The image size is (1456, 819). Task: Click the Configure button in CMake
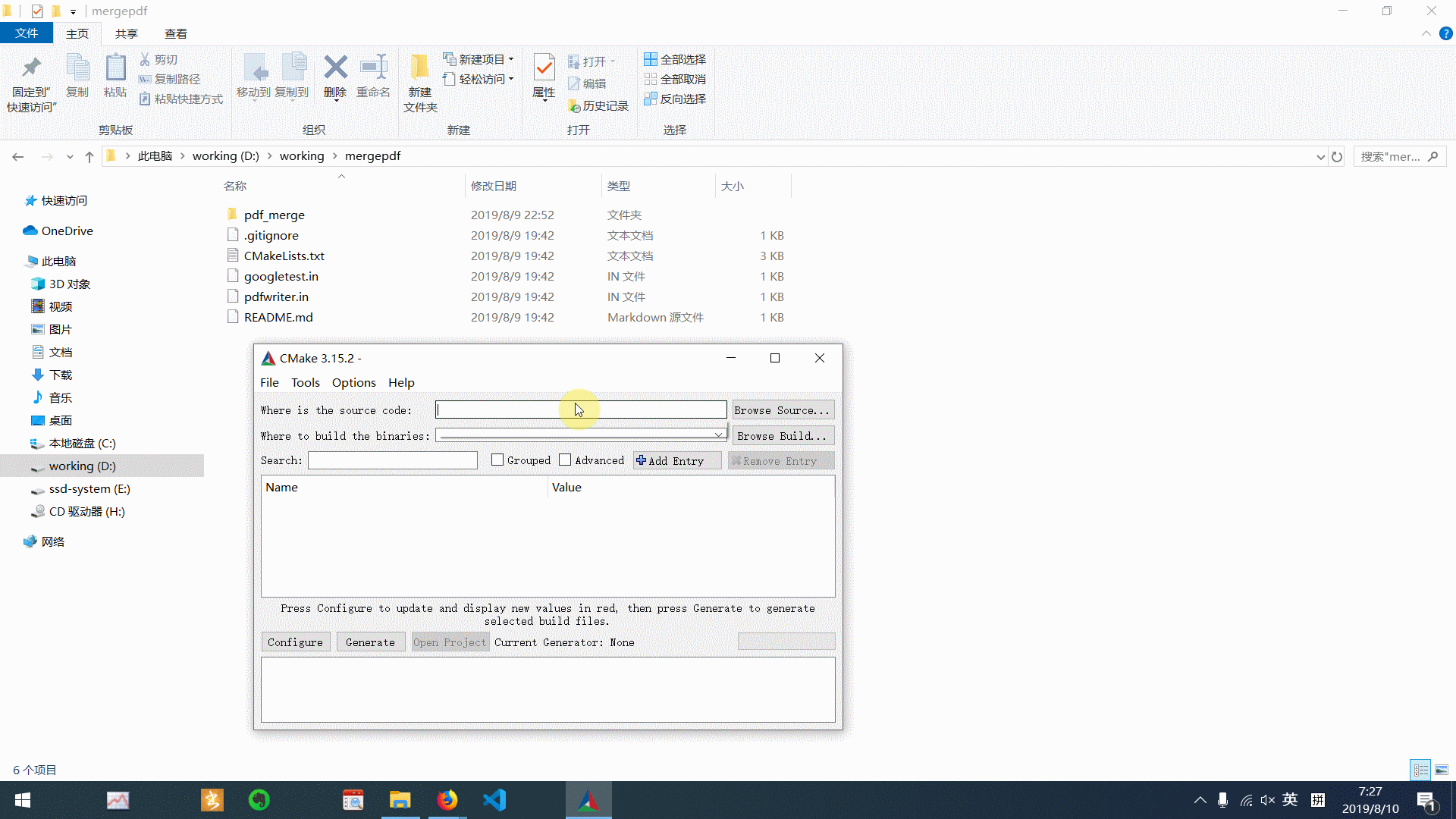point(295,642)
